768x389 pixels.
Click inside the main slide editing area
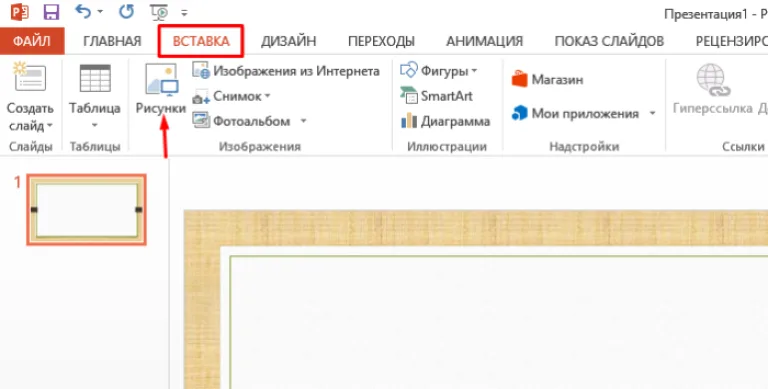(499, 322)
